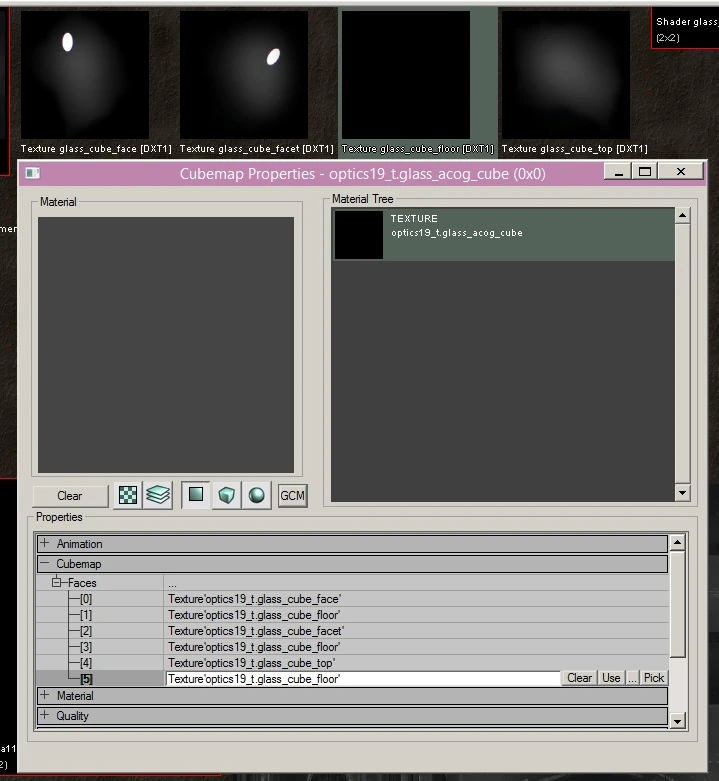The height and width of the screenshot is (781, 719).
Task: Click the face [5] texture input field
Action: tap(362, 678)
